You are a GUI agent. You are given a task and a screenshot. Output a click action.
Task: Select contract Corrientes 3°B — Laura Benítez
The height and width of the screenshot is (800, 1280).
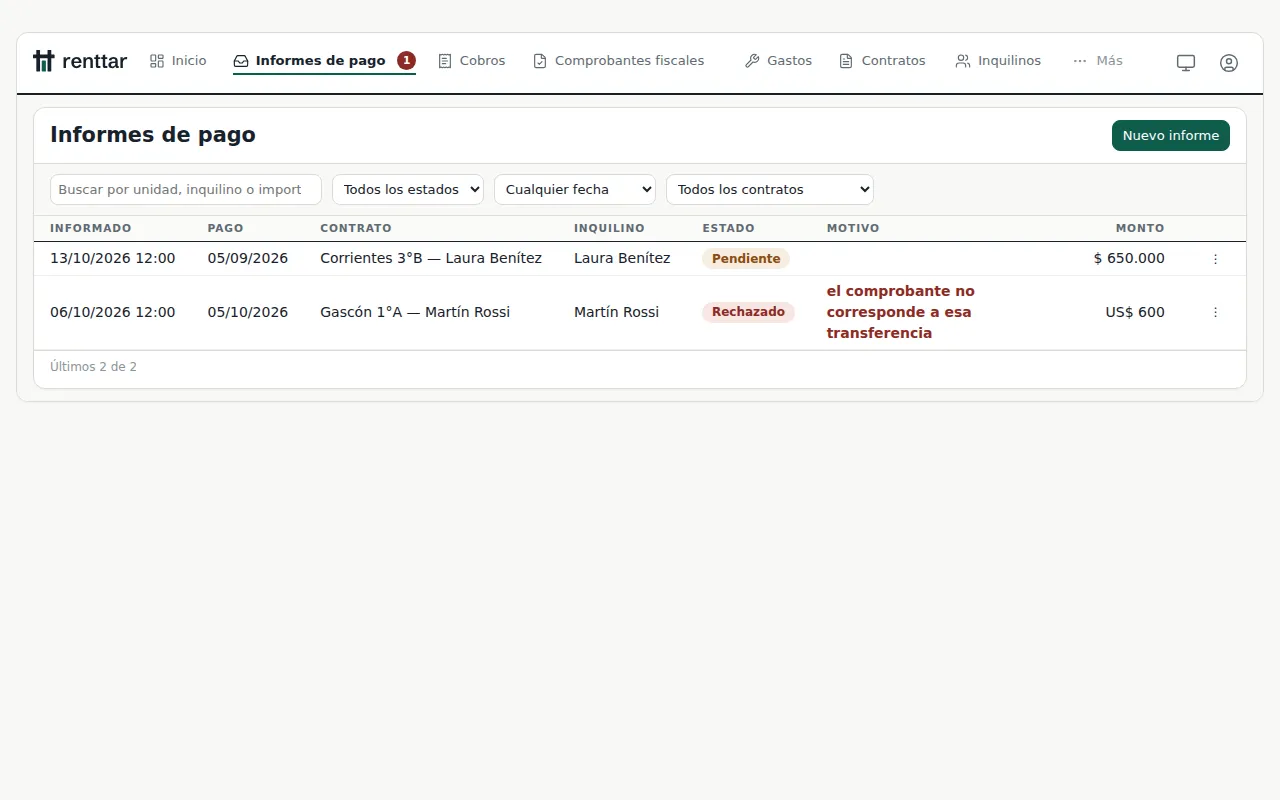pyautogui.click(x=431, y=259)
